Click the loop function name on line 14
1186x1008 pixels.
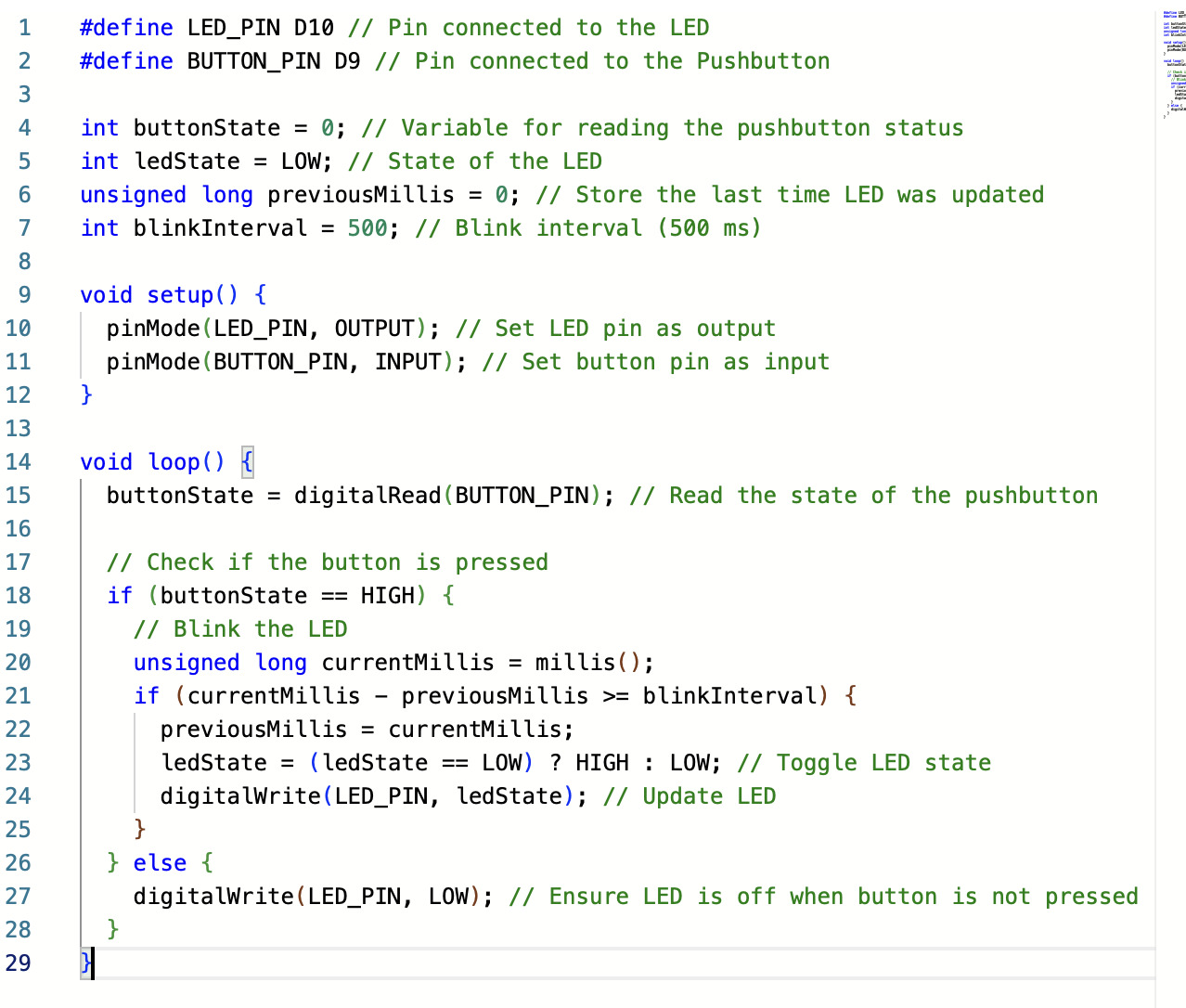tap(171, 461)
